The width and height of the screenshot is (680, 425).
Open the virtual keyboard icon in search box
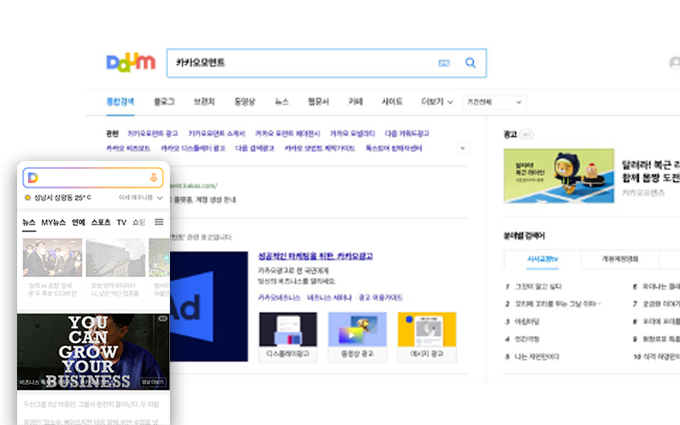pos(444,63)
